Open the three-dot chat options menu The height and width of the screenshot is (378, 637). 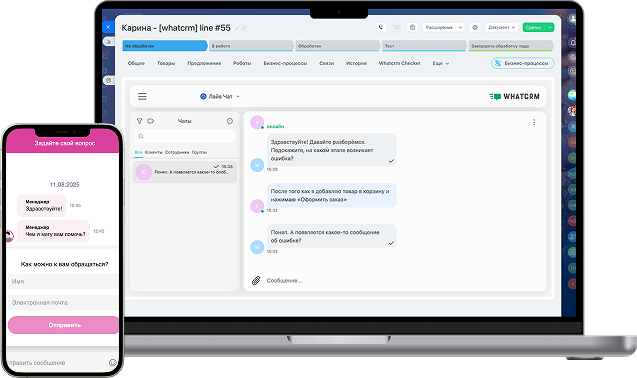534,122
